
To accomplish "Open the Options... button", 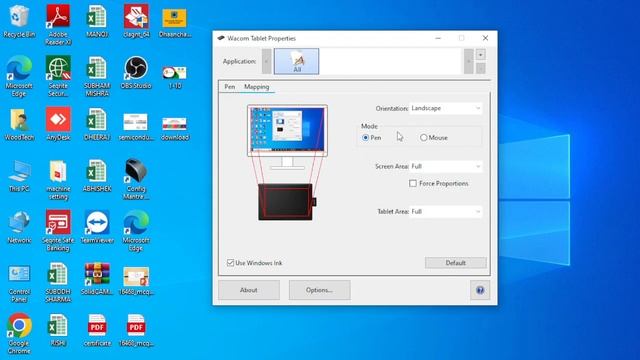I will [x=319, y=290].
